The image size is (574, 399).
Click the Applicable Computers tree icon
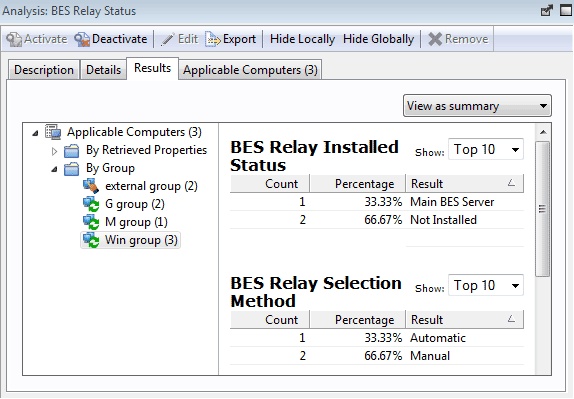(x=53, y=132)
